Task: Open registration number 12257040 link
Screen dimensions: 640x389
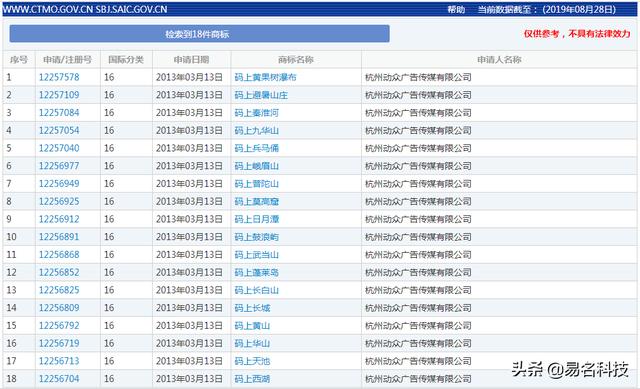Action: click(x=59, y=148)
